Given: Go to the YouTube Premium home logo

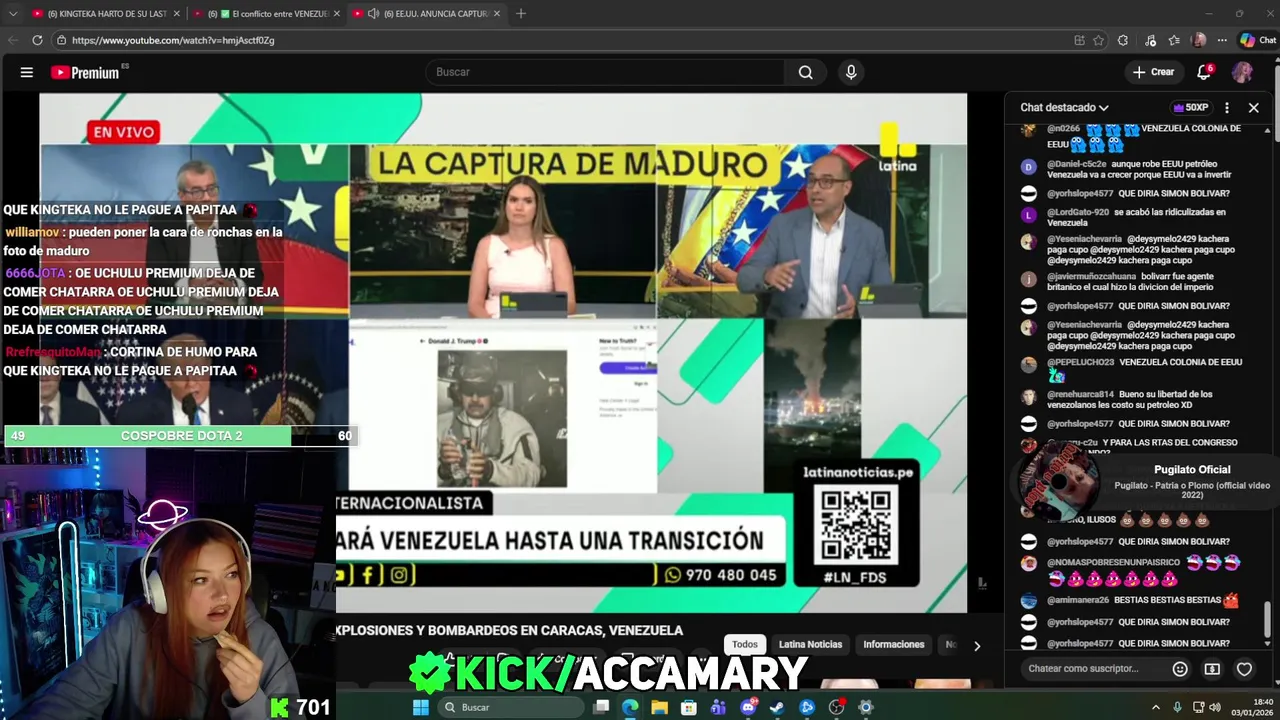Looking at the screenshot, I should pyautogui.click(x=86, y=72).
